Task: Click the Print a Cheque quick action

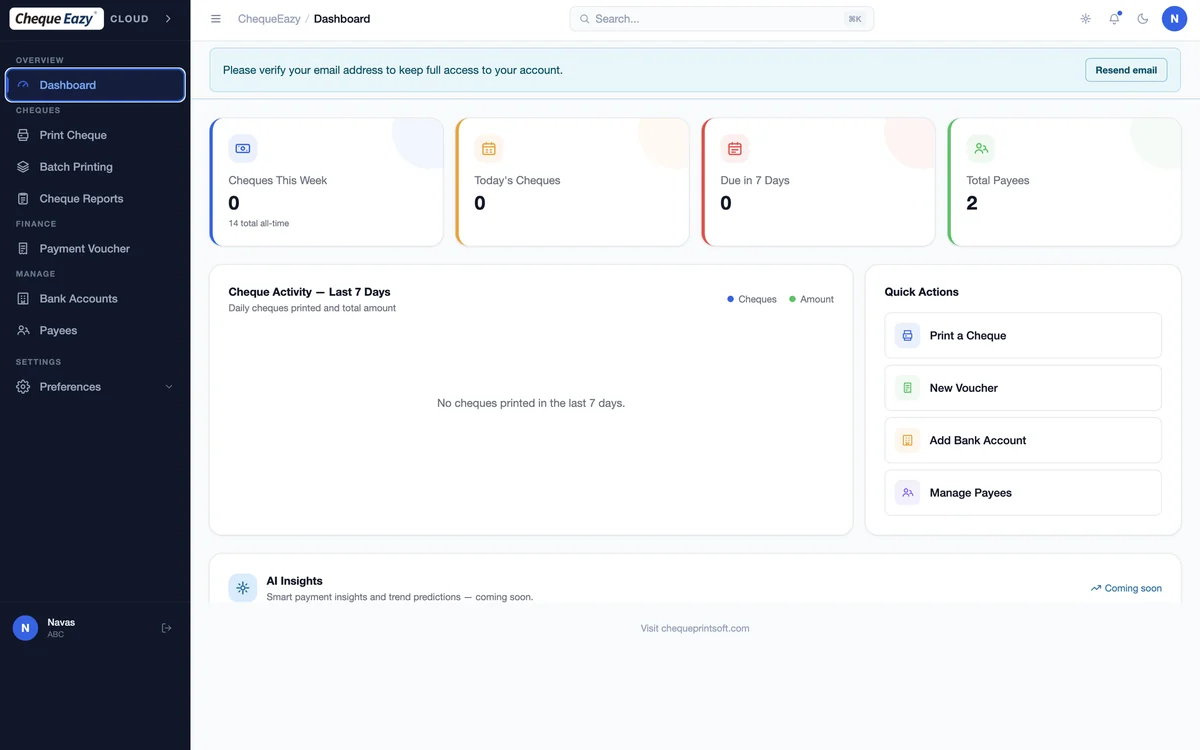Action: (1023, 336)
